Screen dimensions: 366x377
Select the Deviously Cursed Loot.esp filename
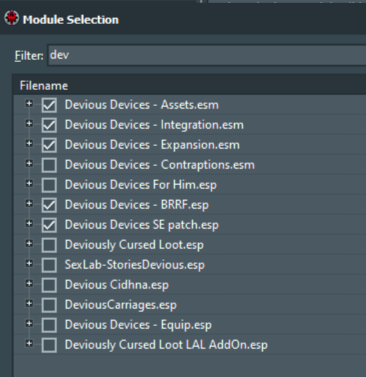(134, 245)
